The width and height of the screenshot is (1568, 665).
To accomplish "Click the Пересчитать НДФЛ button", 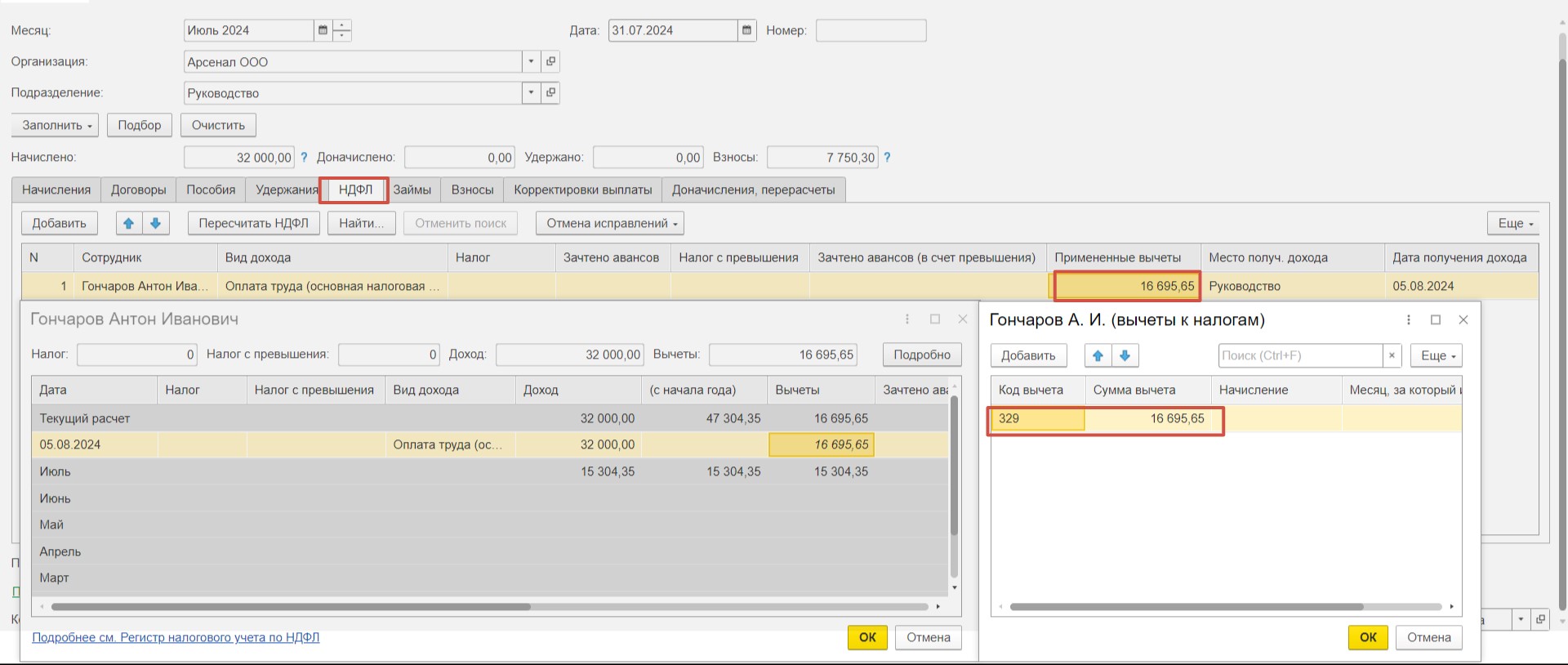I will pyautogui.click(x=254, y=223).
